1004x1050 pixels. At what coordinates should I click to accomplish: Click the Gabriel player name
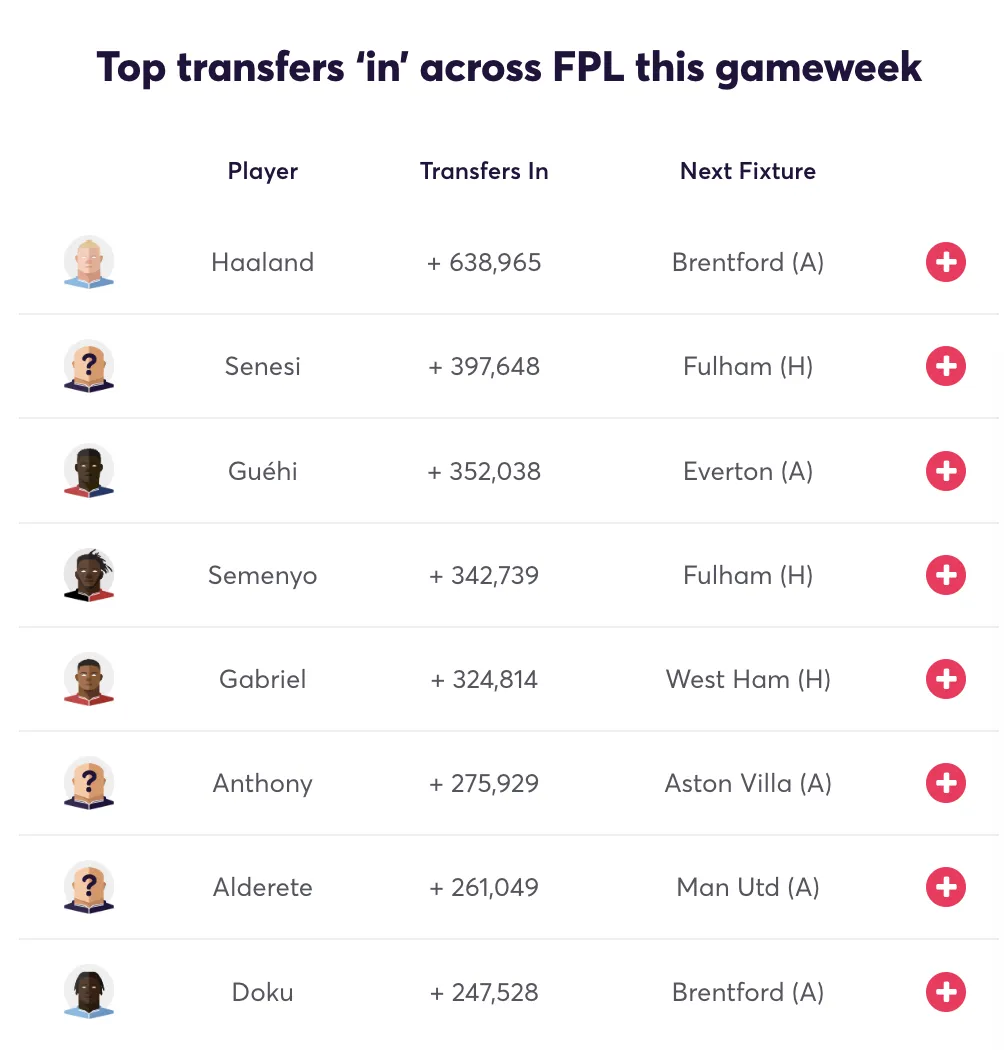coord(263,680)
